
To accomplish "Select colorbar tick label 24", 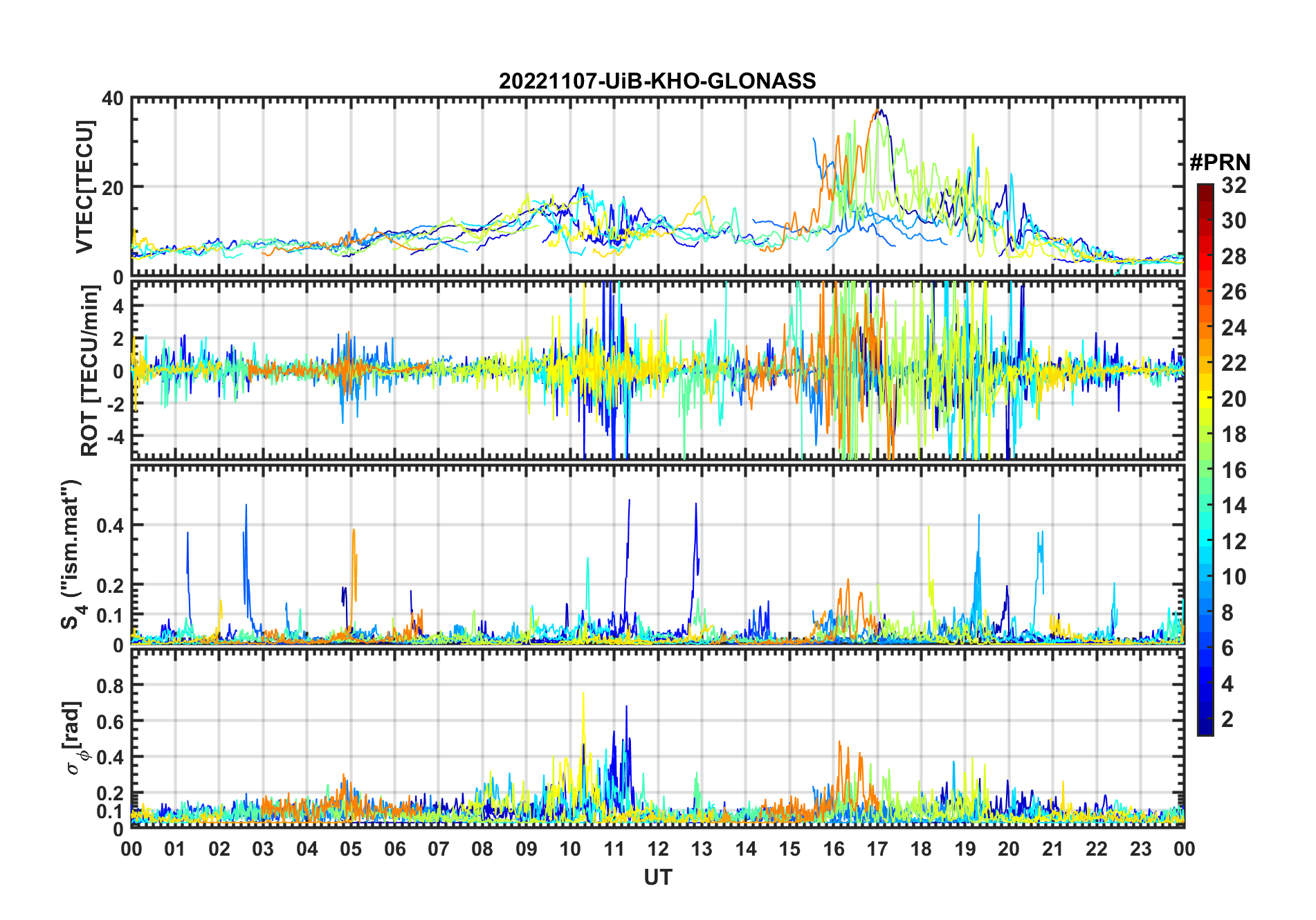I will 1234,328.
